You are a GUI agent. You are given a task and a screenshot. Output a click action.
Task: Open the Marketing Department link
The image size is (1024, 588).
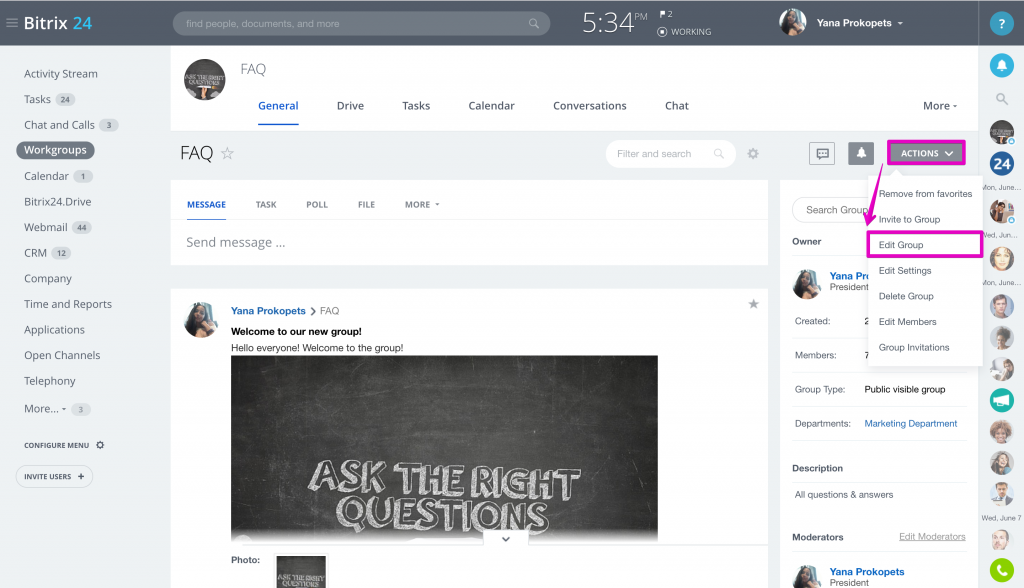point(910,423)
